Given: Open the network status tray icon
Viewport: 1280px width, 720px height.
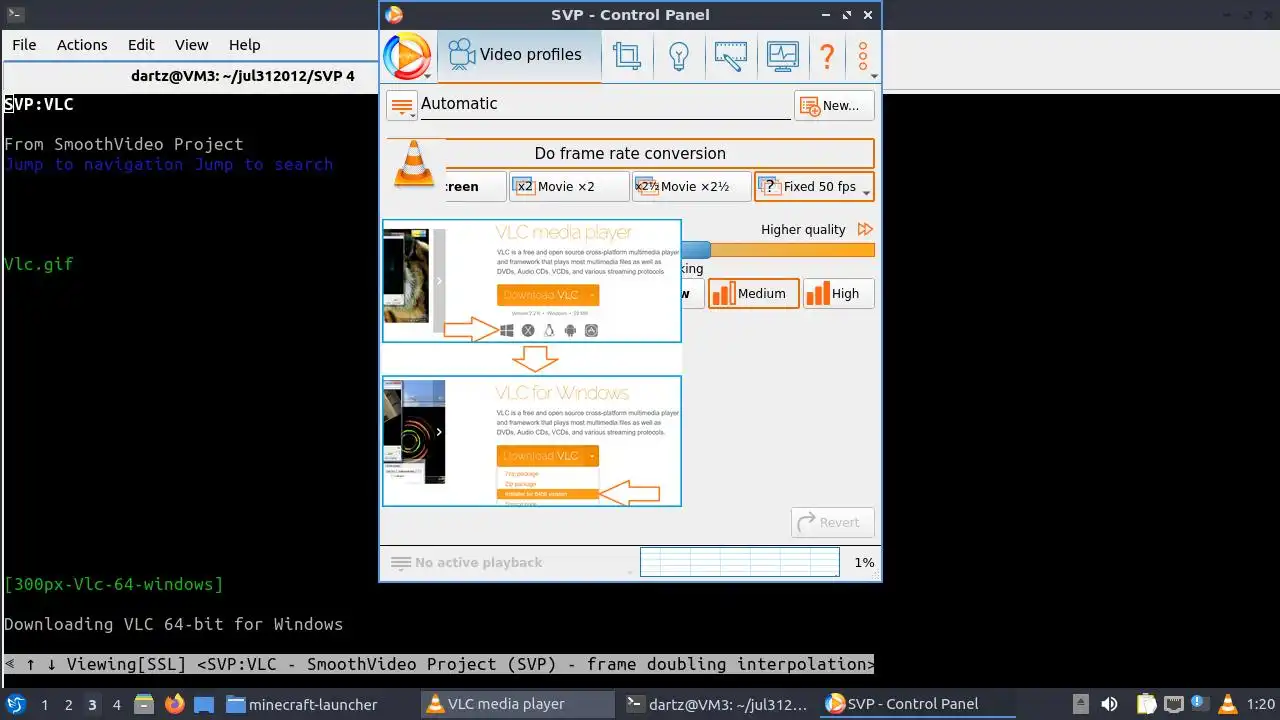Looking at the screenshot, I should tap(1173, 704).
